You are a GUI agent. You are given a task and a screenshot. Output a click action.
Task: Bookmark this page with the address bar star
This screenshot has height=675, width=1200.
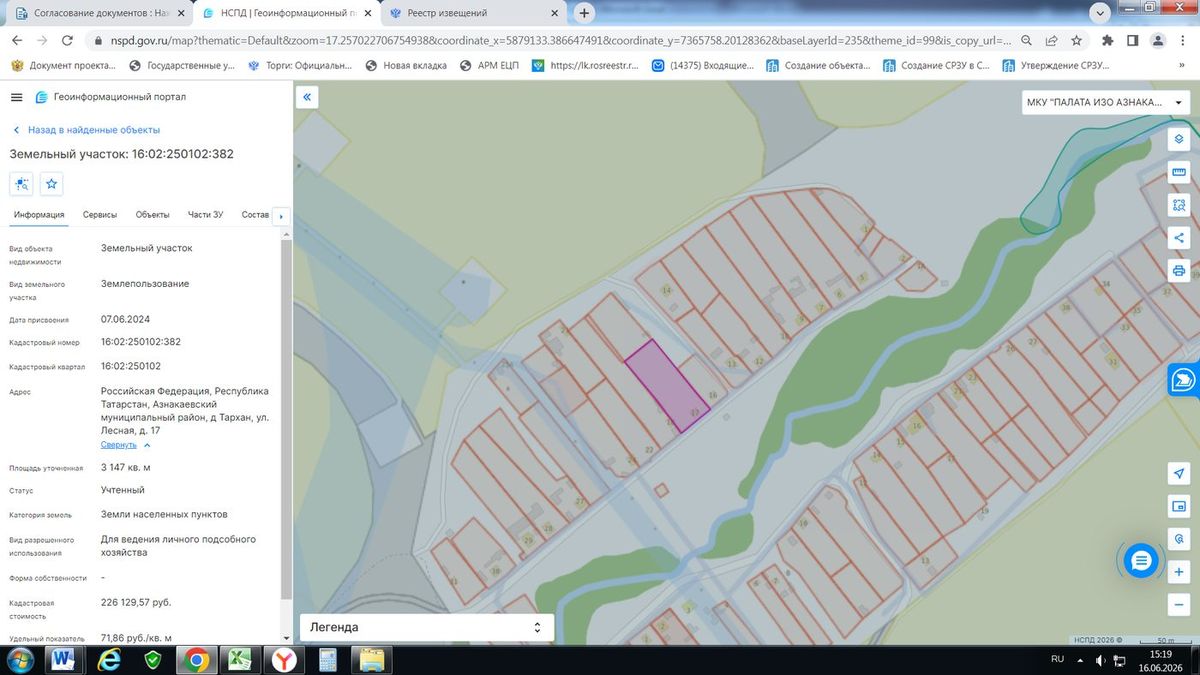coord(1076,41)
